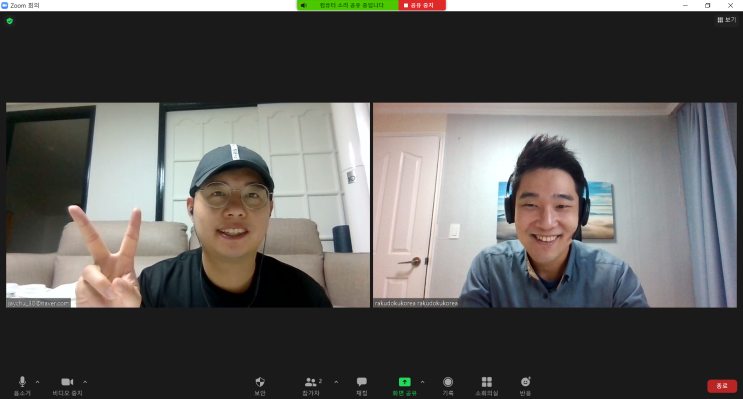Open the Participants panel
Image resolution: width=743 pixels, height=399 pixels.
pos(311,386)
